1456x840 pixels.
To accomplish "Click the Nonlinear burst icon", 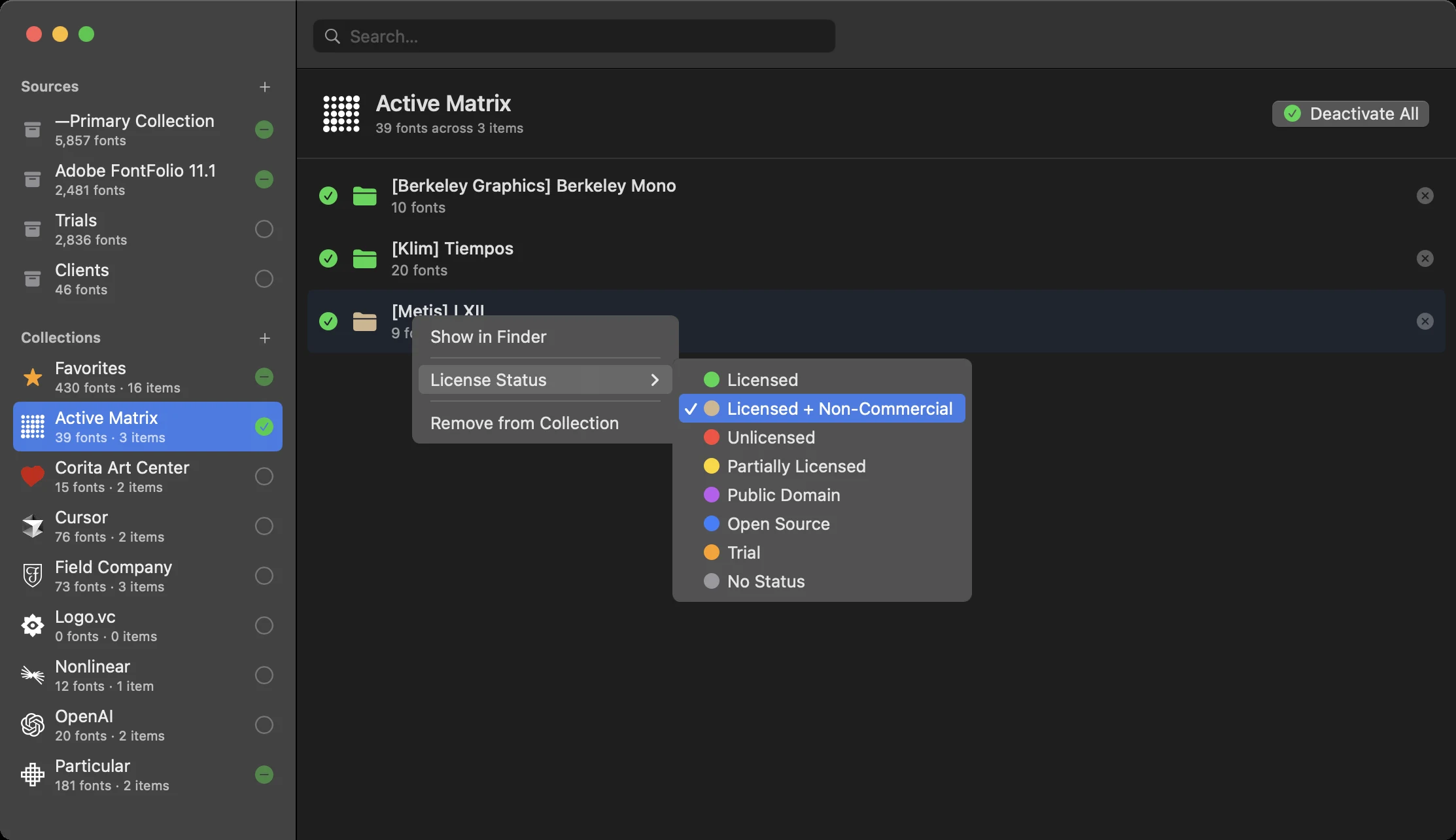I will (33, 674).
